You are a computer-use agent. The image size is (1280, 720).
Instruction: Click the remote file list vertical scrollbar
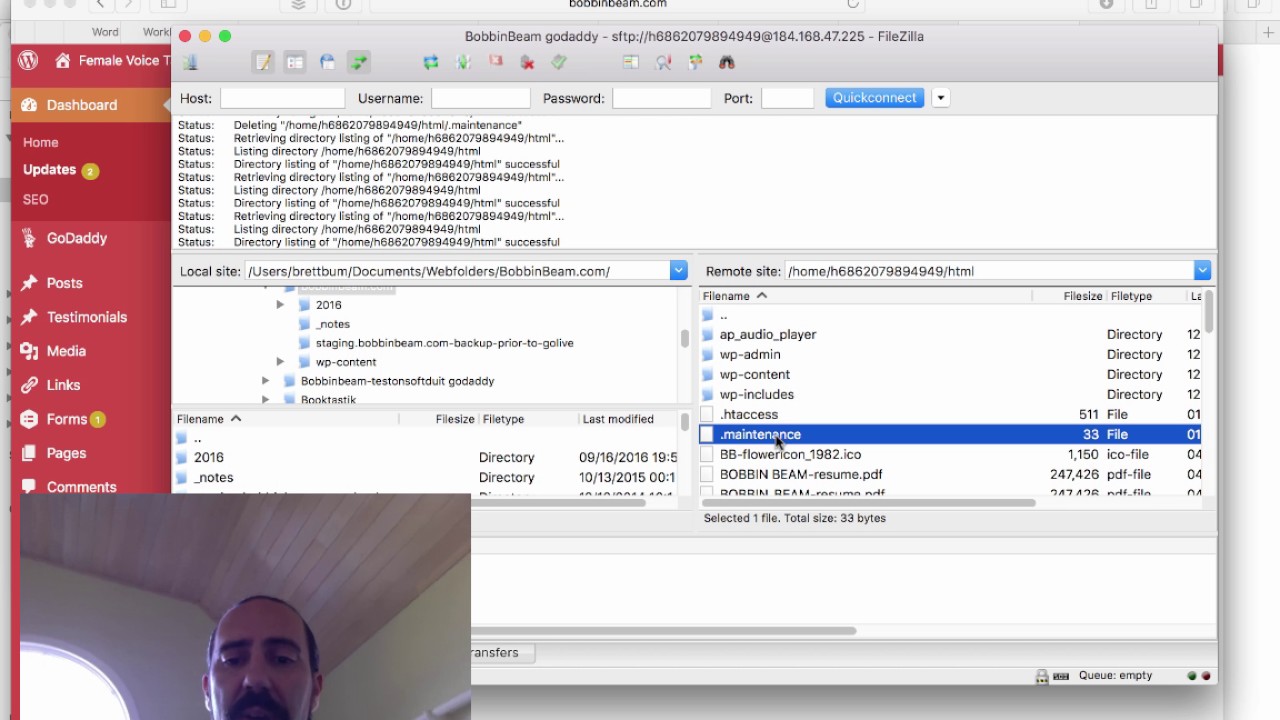(x=1209, y=312)
